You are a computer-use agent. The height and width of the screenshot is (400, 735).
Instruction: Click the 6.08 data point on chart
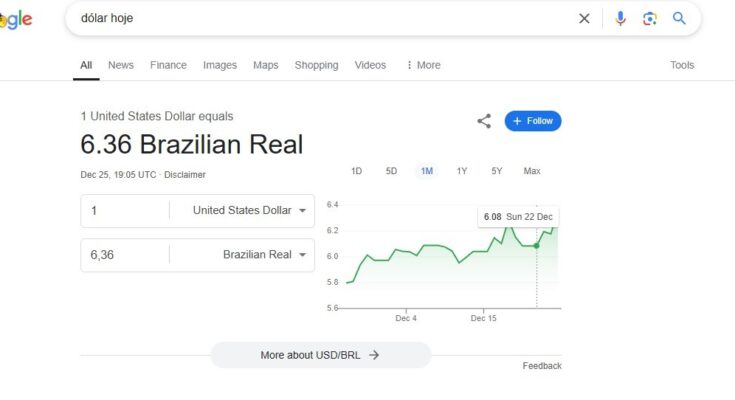point(537,245)
